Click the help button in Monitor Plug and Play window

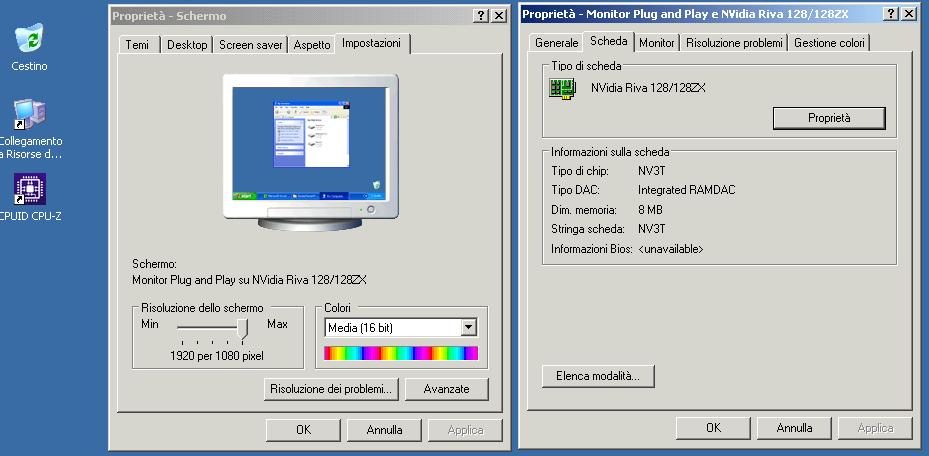click(890, 14)
